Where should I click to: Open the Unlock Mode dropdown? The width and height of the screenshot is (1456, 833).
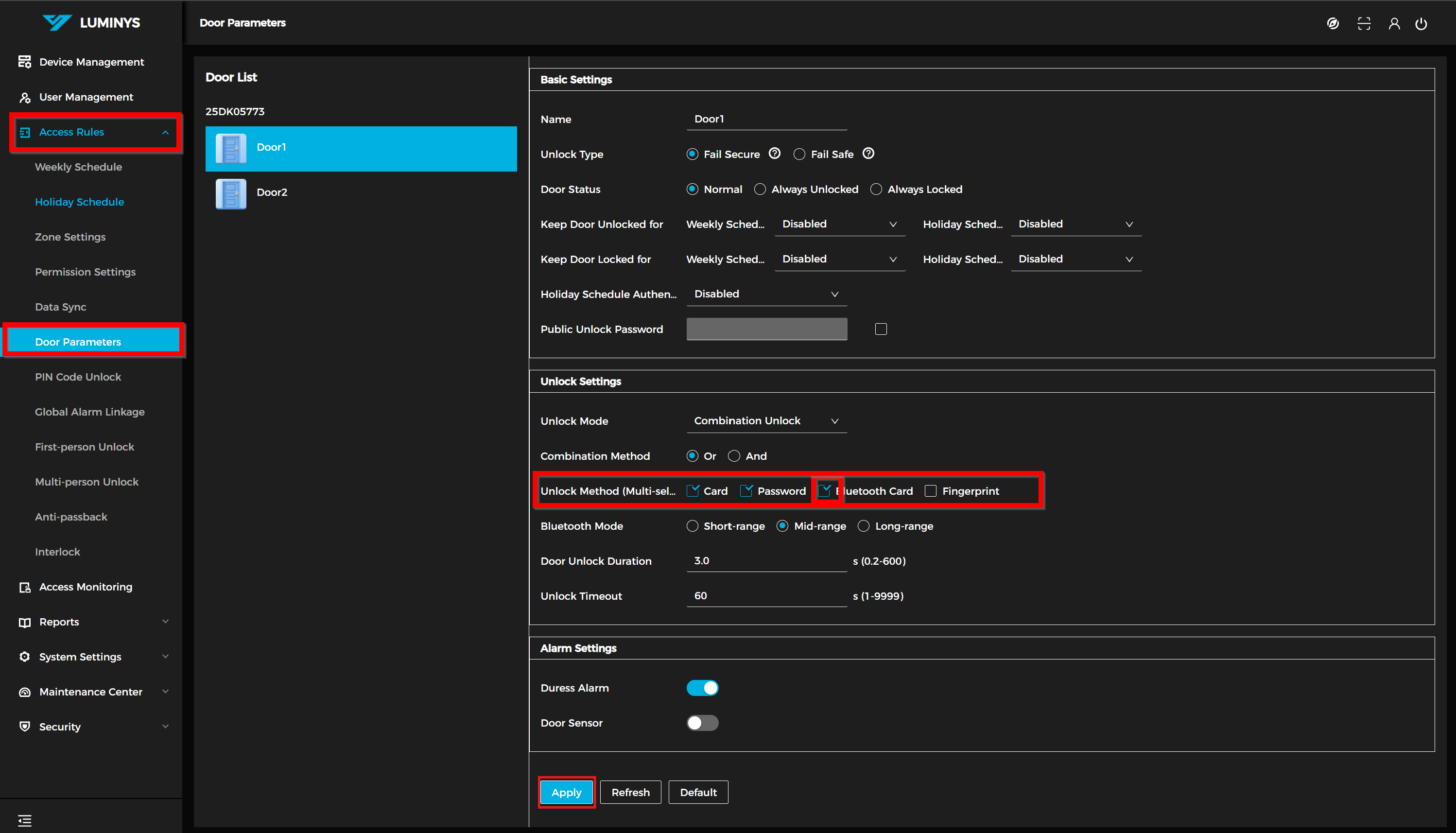[x=765, y=421]
